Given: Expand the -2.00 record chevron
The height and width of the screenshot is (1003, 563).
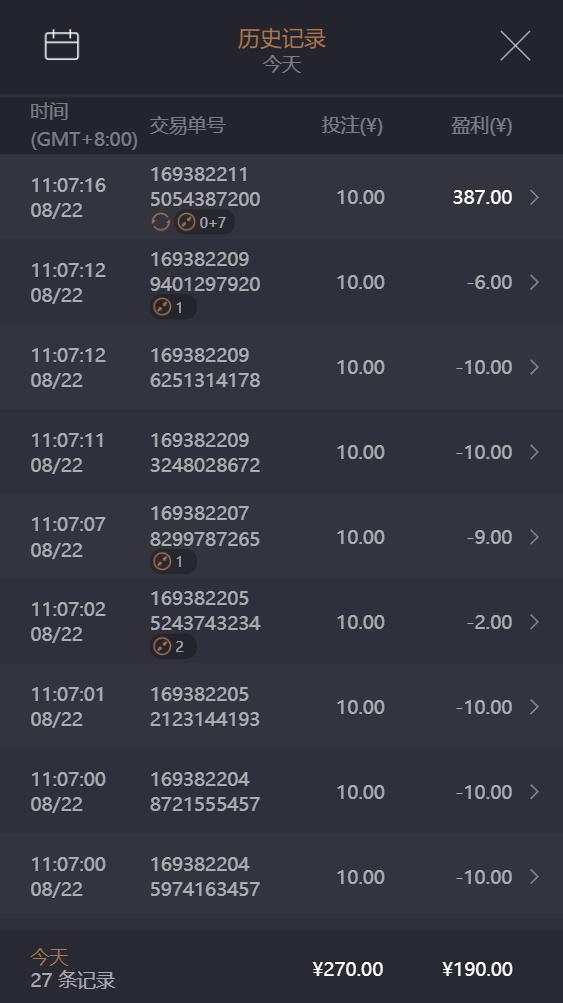Looking at the screenshot, I should click(x=534, y=622).
